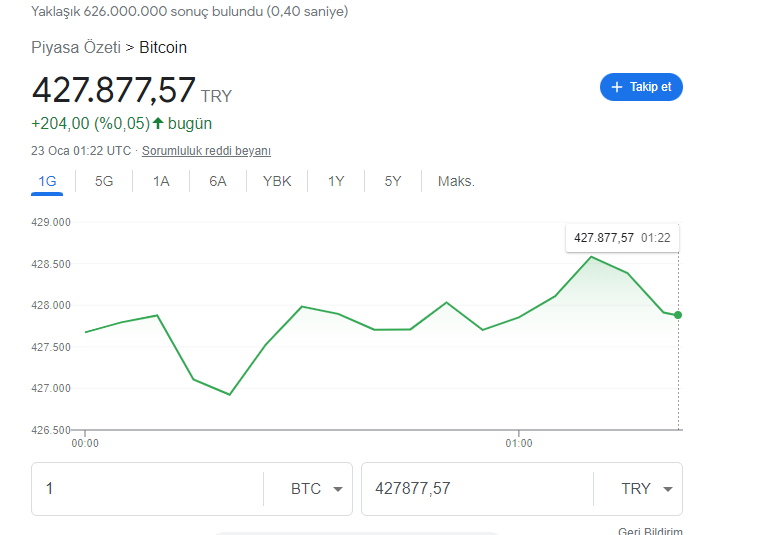778x535 pixels.
Task: Switch to the 1Y chart range
Action: click(x=336, y=181)
